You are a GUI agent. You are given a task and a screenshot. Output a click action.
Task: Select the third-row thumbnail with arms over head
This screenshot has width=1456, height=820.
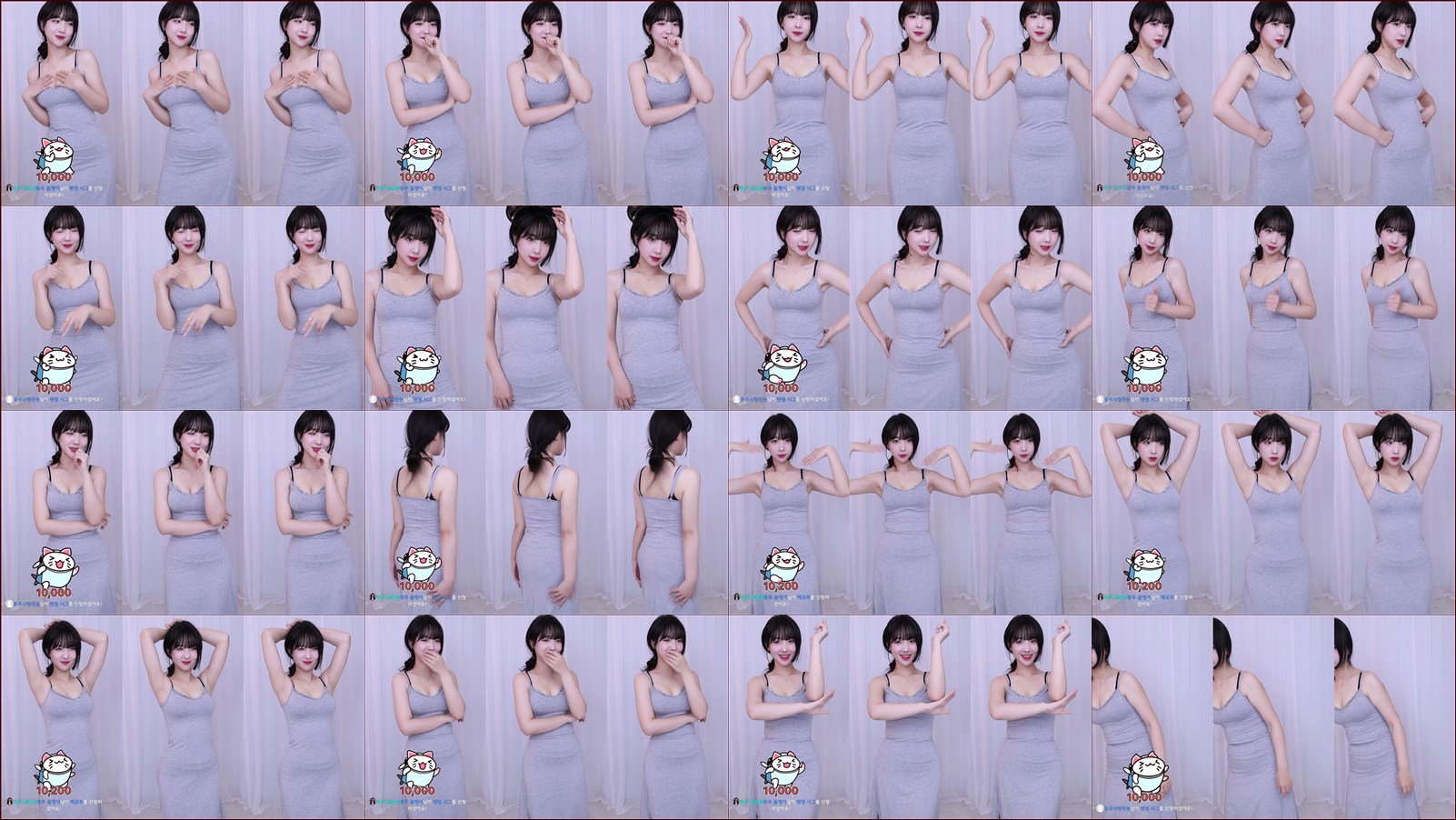click(1273, 512)
